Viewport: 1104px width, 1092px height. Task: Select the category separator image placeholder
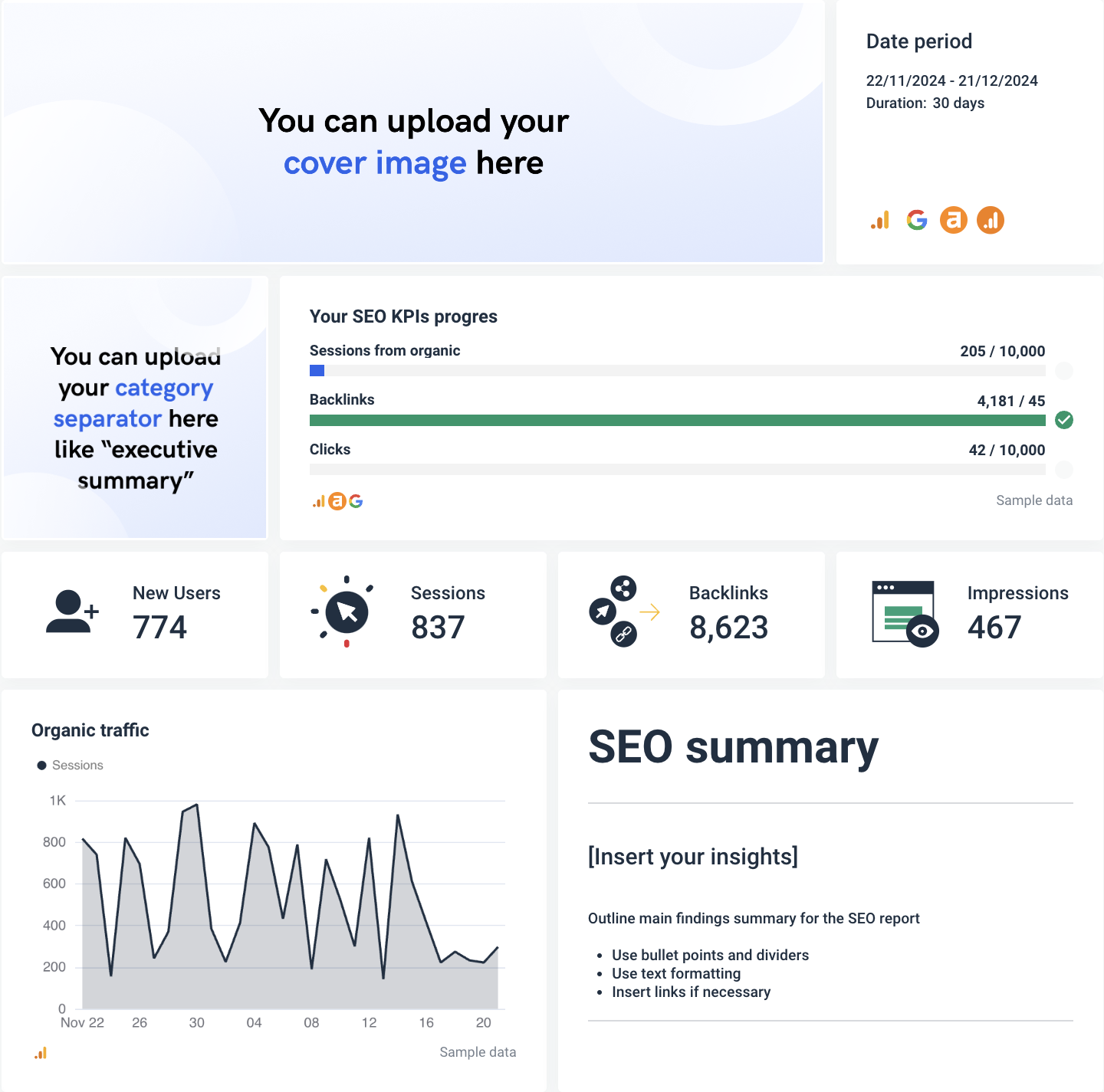135,408
